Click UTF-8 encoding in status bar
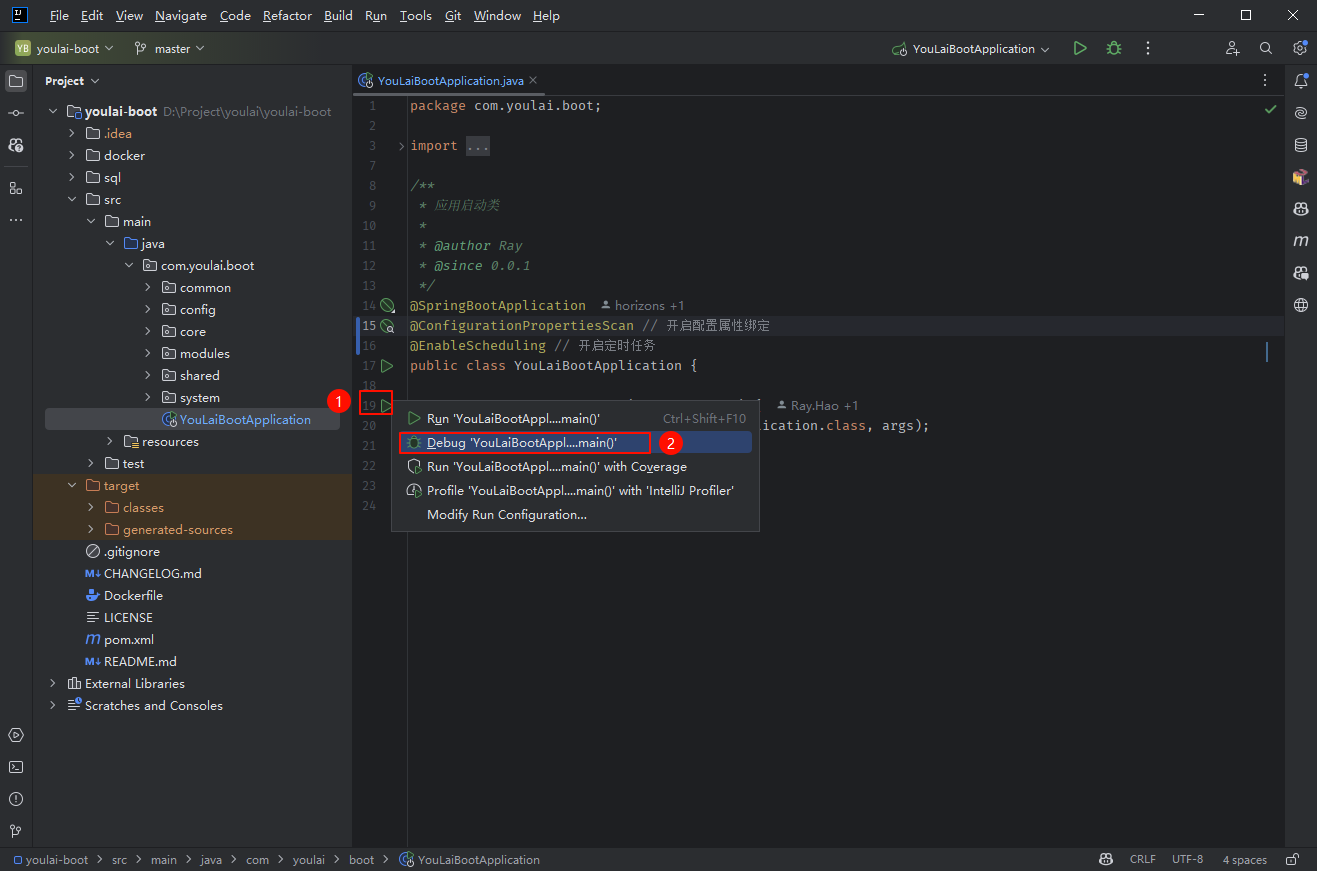 coord(1187,859)
